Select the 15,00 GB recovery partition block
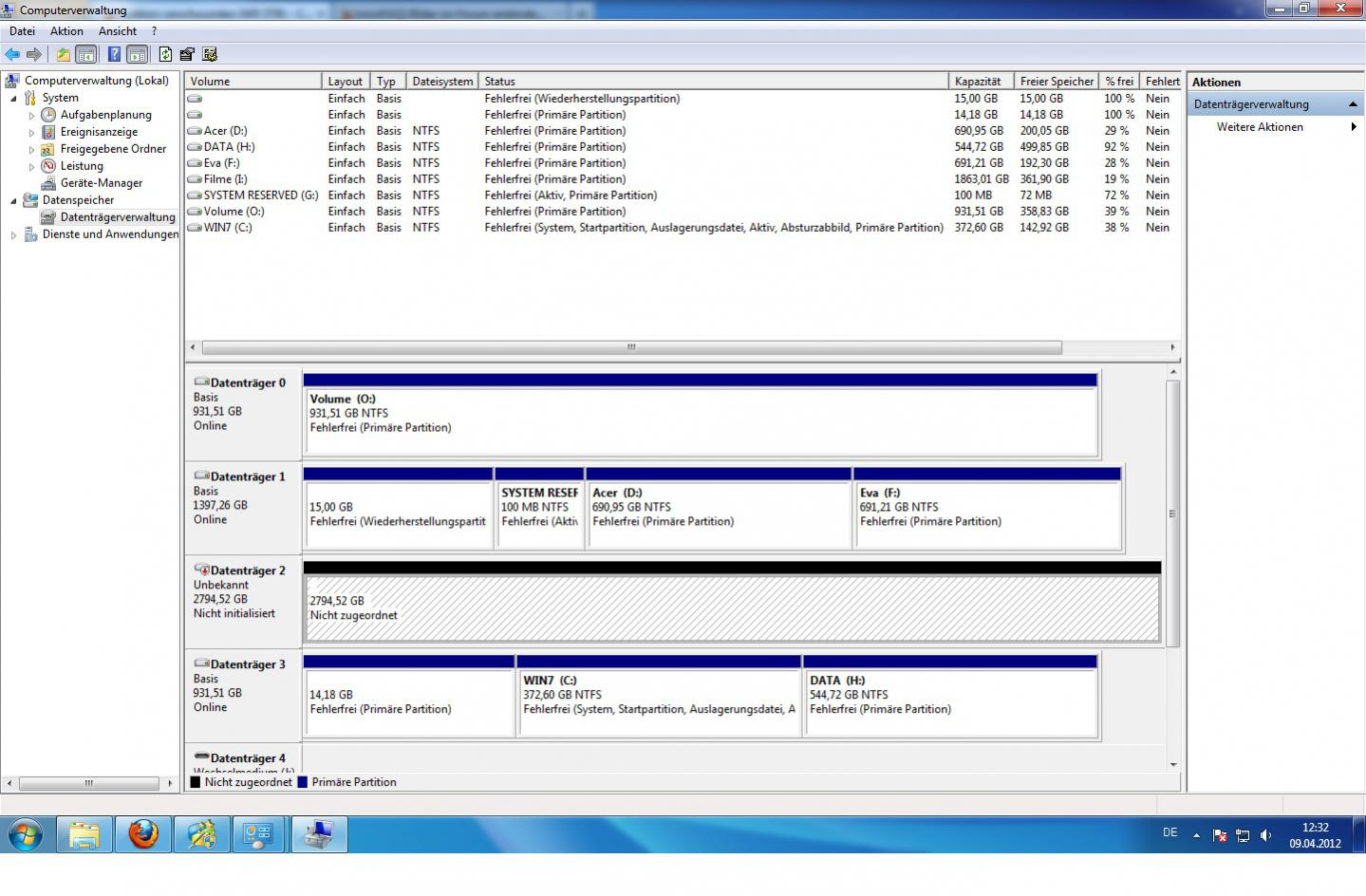This screenshot has height=896, width=1366. tap(398, 508)
